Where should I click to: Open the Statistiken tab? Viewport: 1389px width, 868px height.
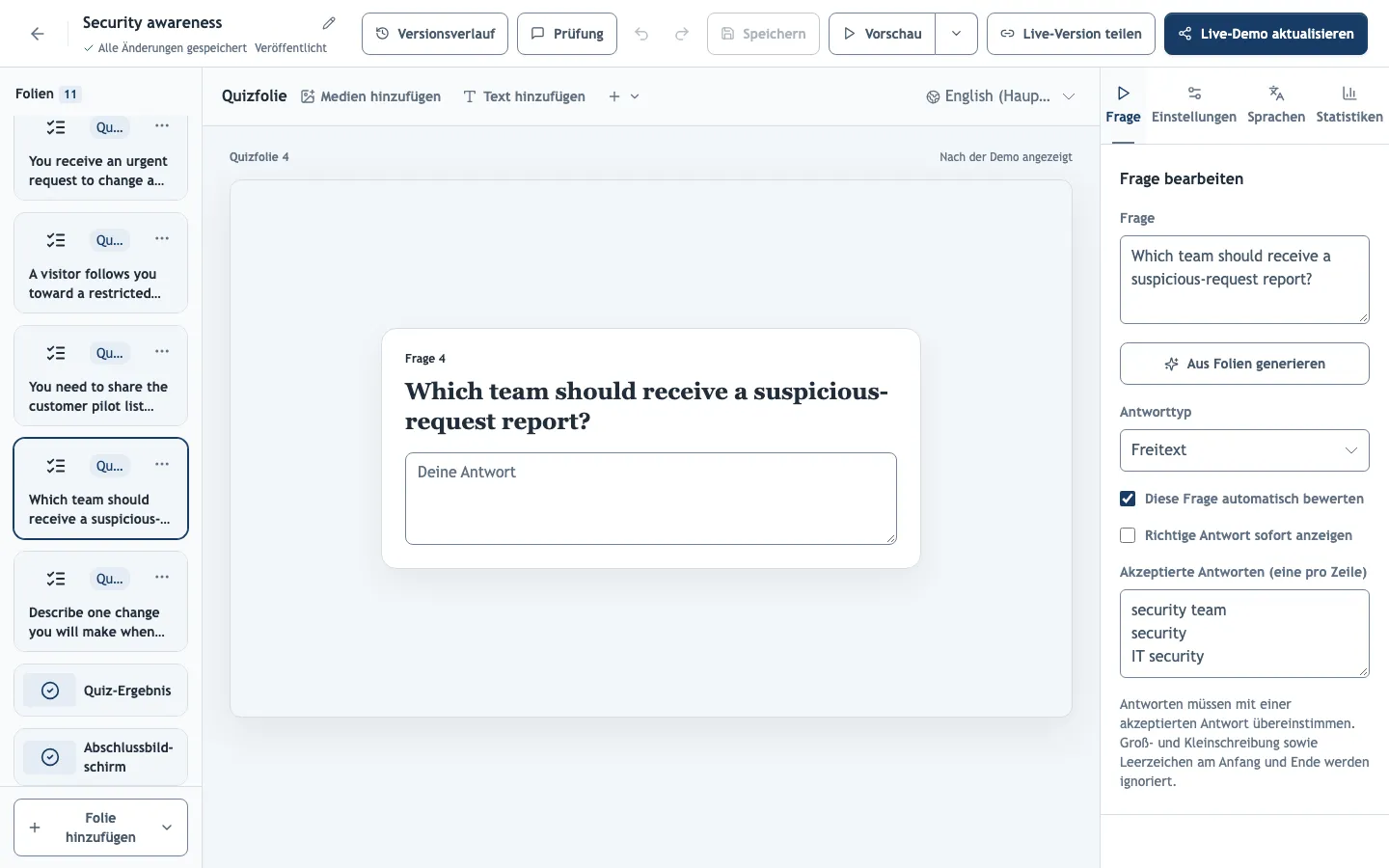click(1349, 105)
